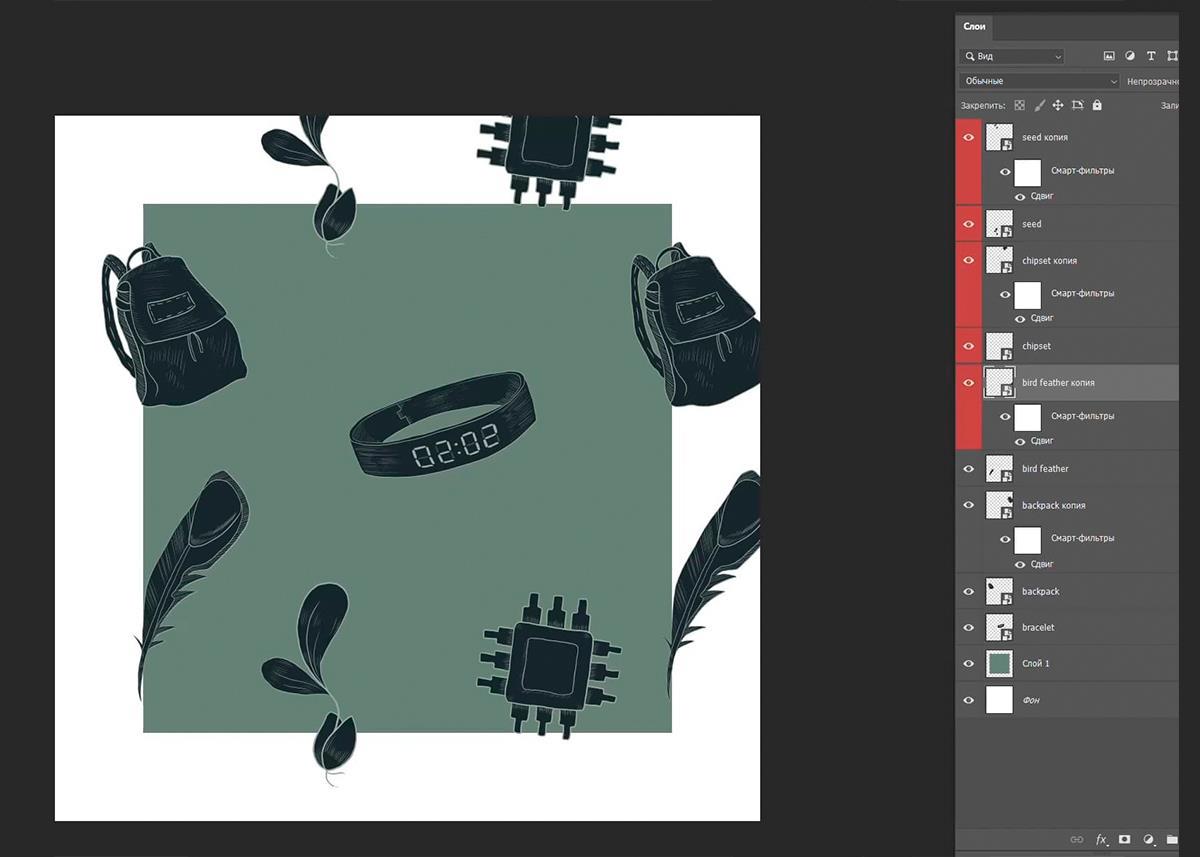
Task: Click the adjustment layer filter icon
Action: tap(1130, 57)
